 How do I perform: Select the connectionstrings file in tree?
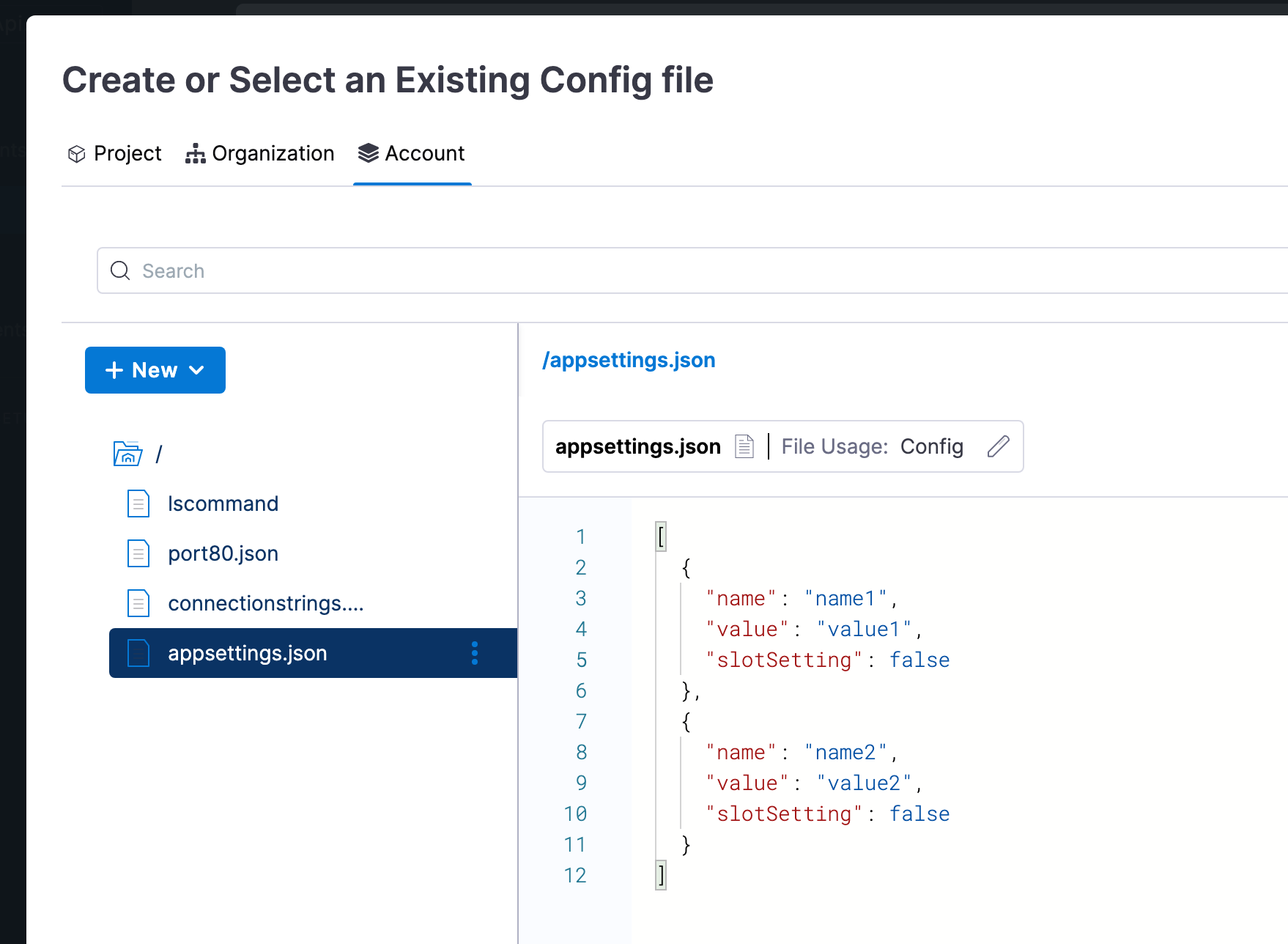click(x=265, y=603)
